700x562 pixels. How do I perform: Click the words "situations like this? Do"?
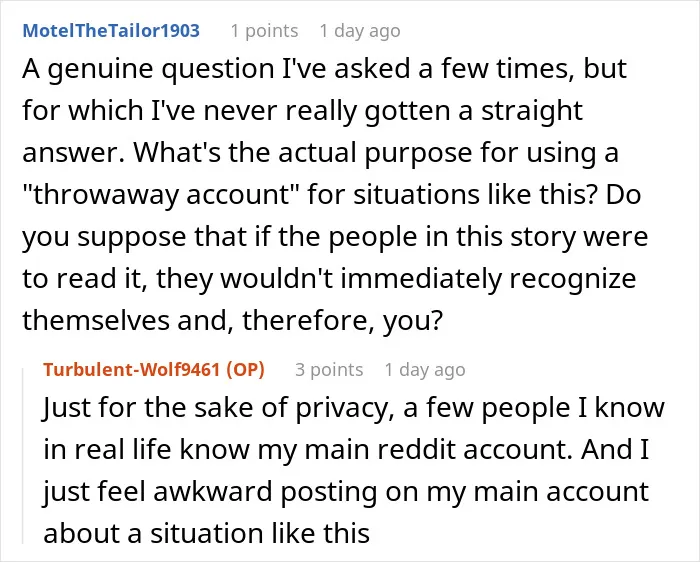click(x=497, y=195)
